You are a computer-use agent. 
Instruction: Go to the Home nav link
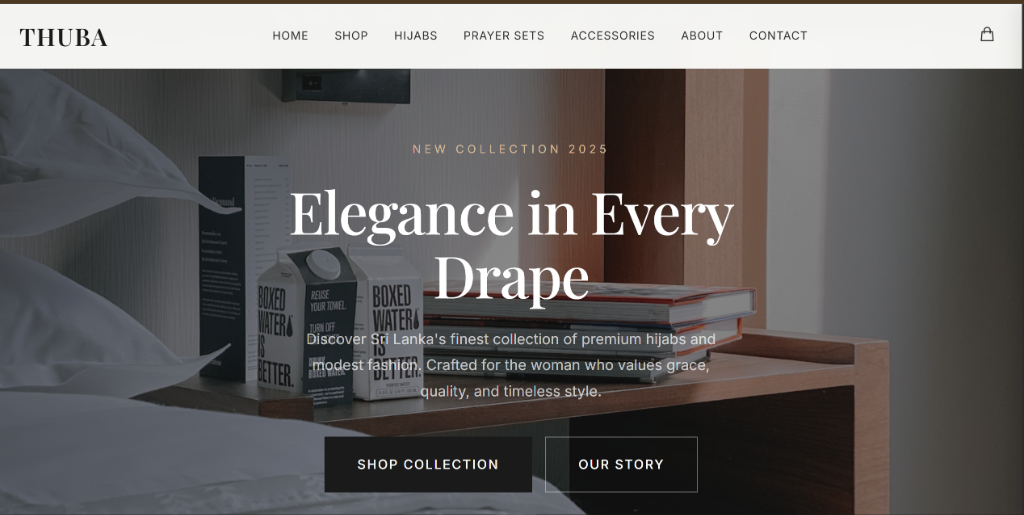click(x=290, y=36)
